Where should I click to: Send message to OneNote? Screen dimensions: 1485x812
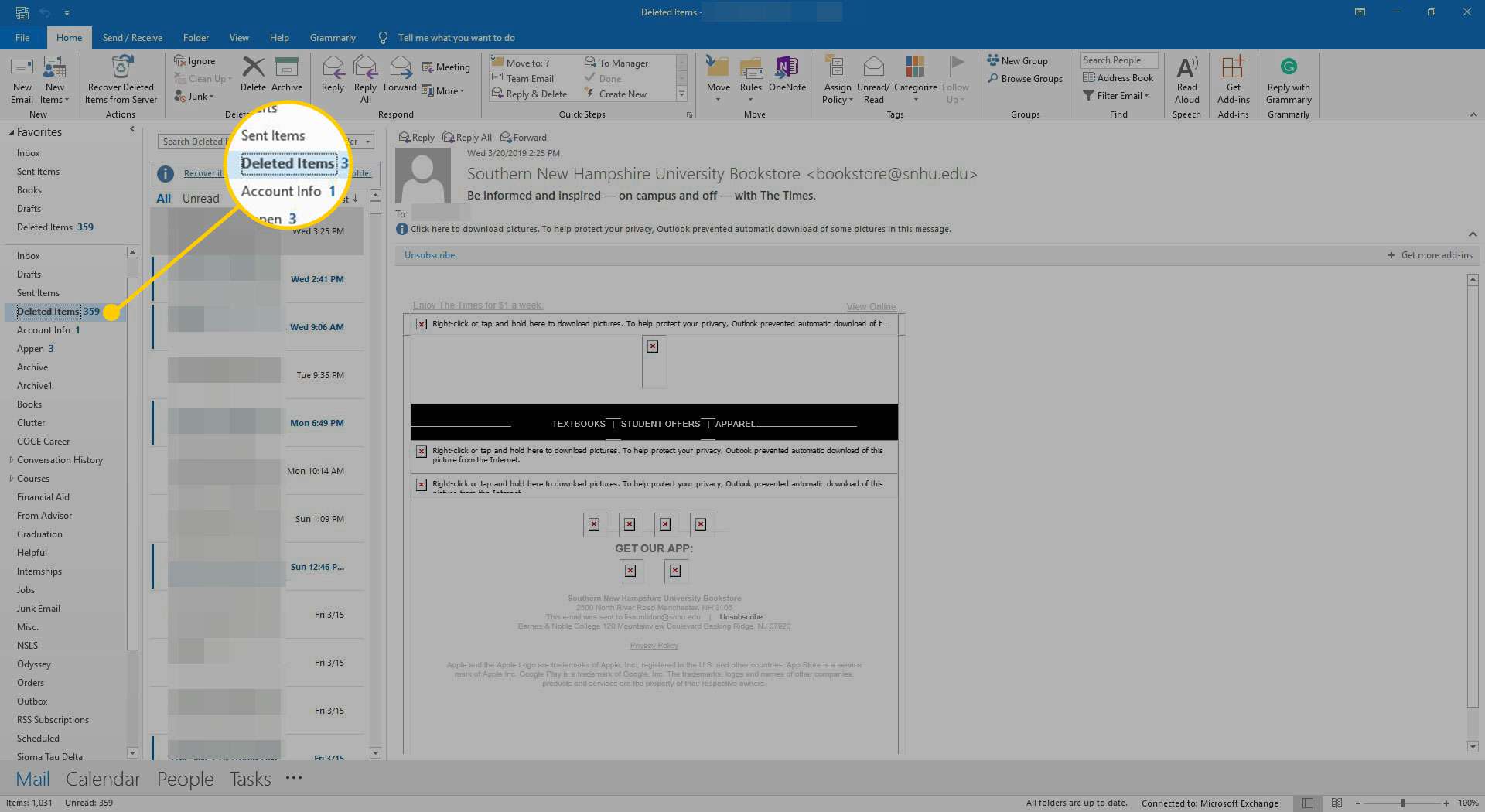click(787, 75)
